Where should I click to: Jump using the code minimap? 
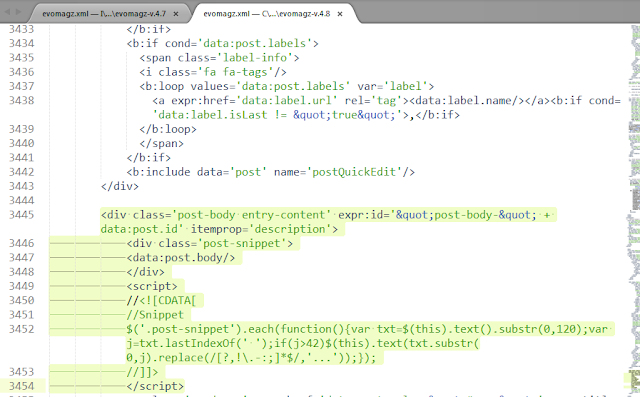tap(635, 210)
